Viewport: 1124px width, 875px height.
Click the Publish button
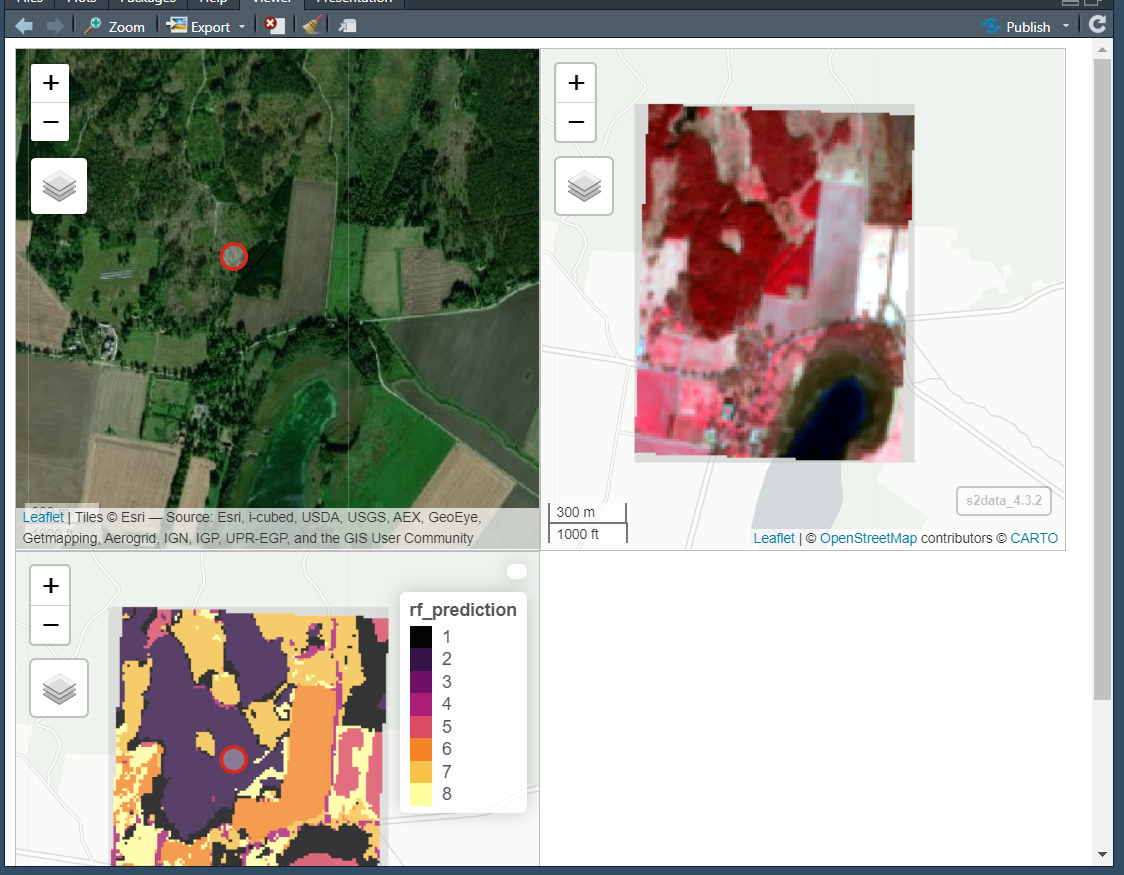click(1017, 26)
